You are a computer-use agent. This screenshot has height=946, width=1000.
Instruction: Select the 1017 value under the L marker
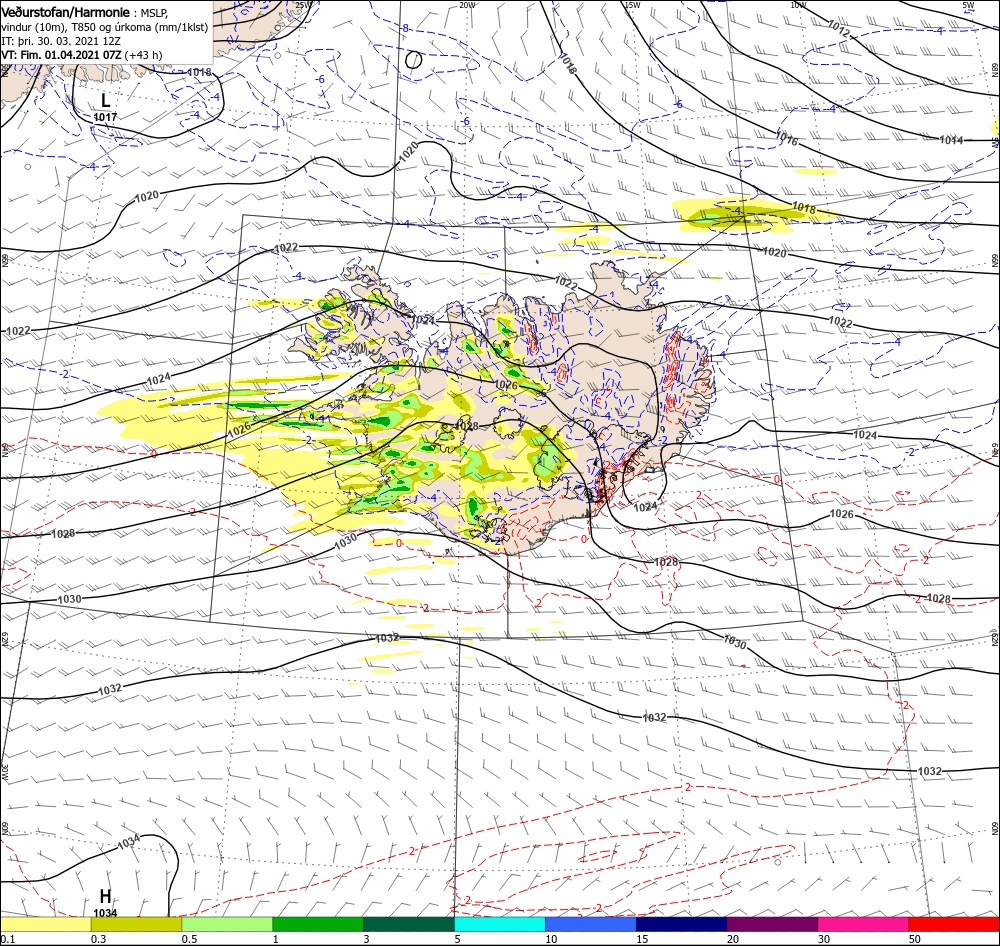(x=105, y=117)
